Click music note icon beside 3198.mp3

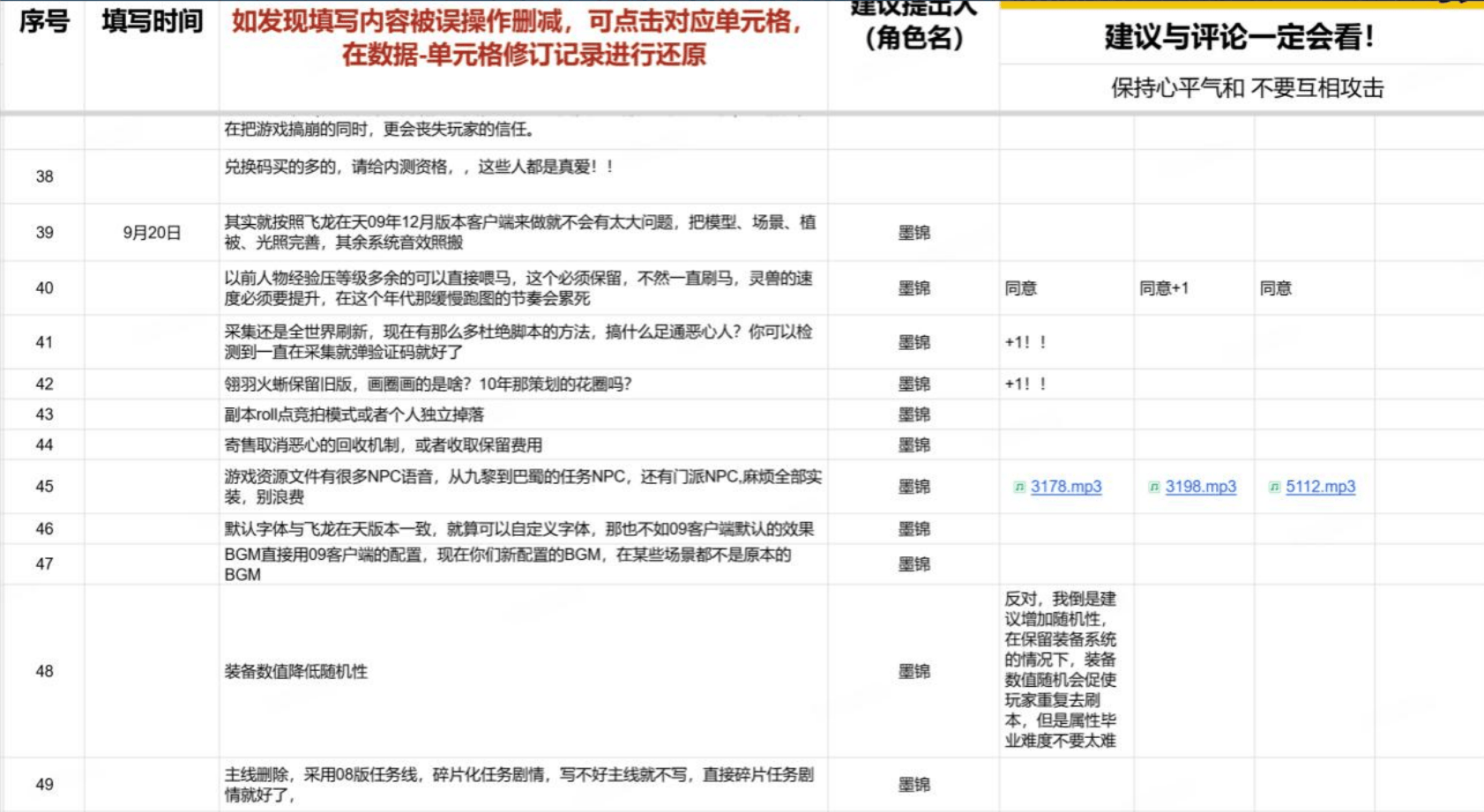pyautogui.click(x=1153, y=487)
